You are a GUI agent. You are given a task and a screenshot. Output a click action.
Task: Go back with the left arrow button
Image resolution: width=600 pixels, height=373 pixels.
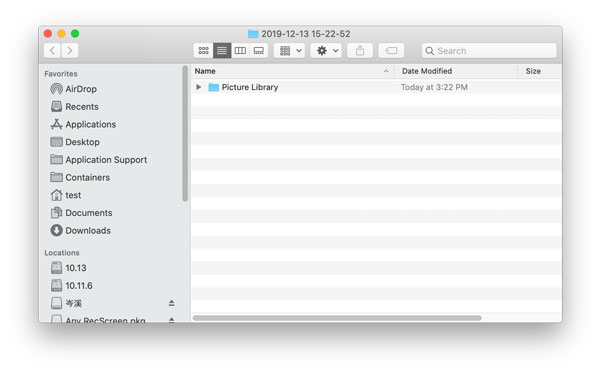tap(52, 50)
